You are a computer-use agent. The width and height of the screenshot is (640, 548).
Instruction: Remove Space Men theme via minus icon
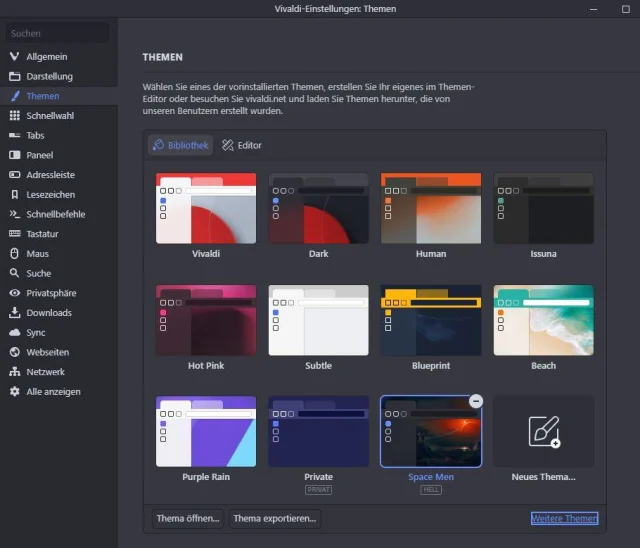[x=476, y=401]
